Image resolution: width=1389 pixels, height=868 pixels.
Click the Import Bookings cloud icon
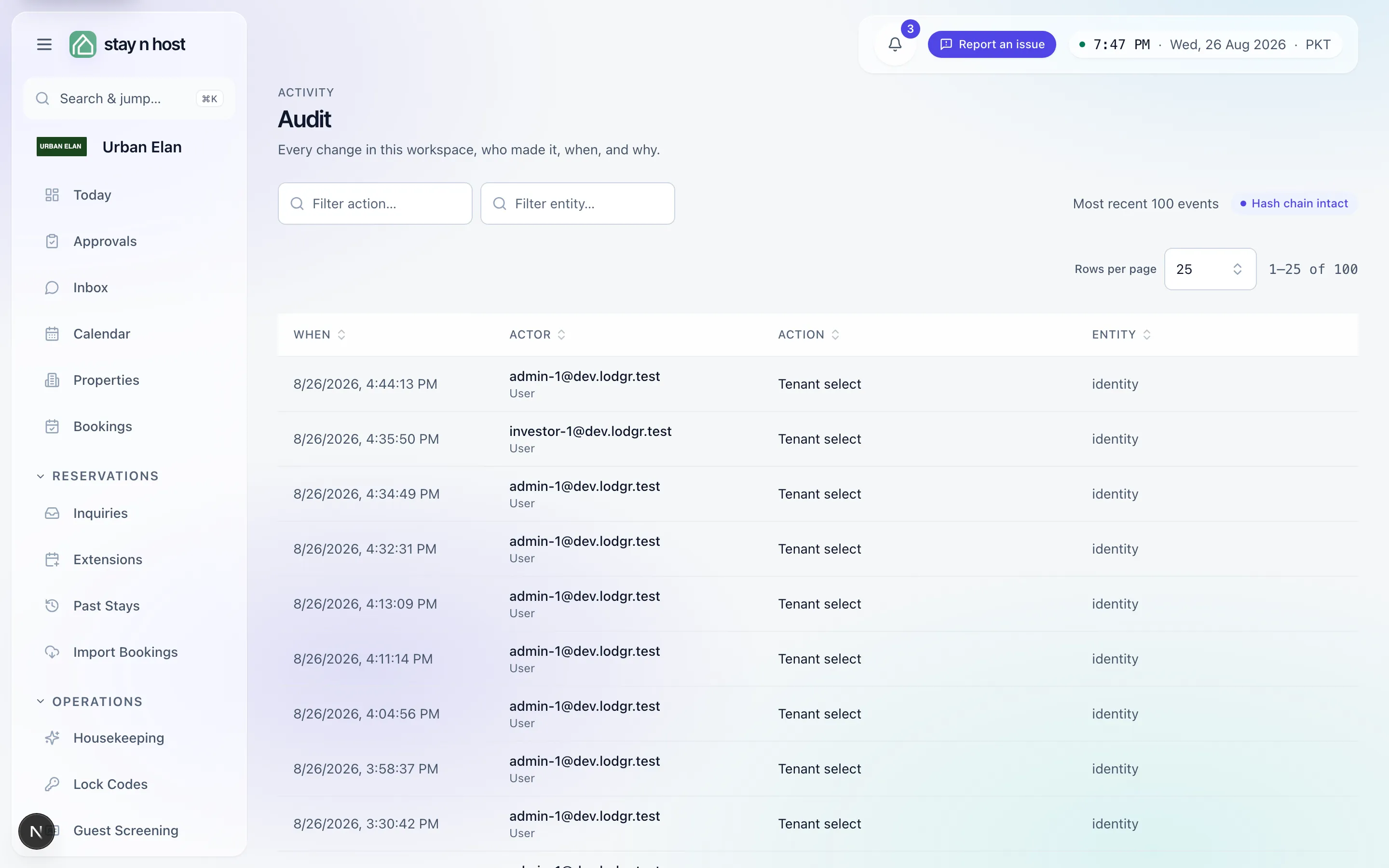coord(52,652)
